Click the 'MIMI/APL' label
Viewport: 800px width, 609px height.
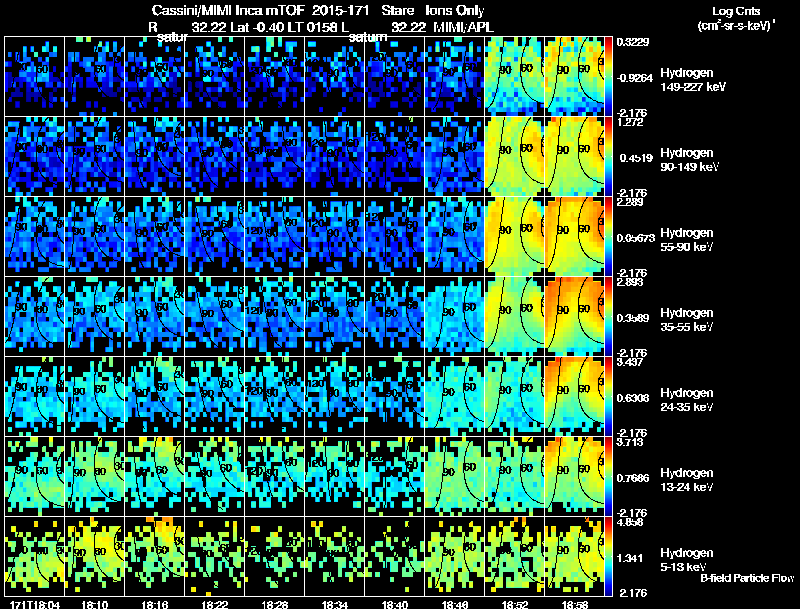point(463,28)
